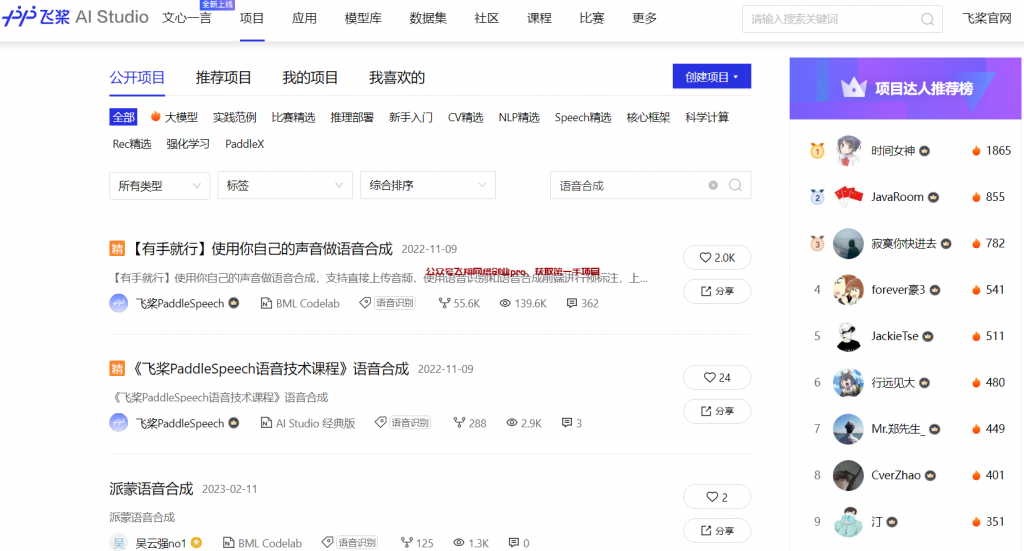Screen dimensions: 1024x551
Task: Expand the 综合排序 sorting dropdown
Action: (x=427, y=185)
